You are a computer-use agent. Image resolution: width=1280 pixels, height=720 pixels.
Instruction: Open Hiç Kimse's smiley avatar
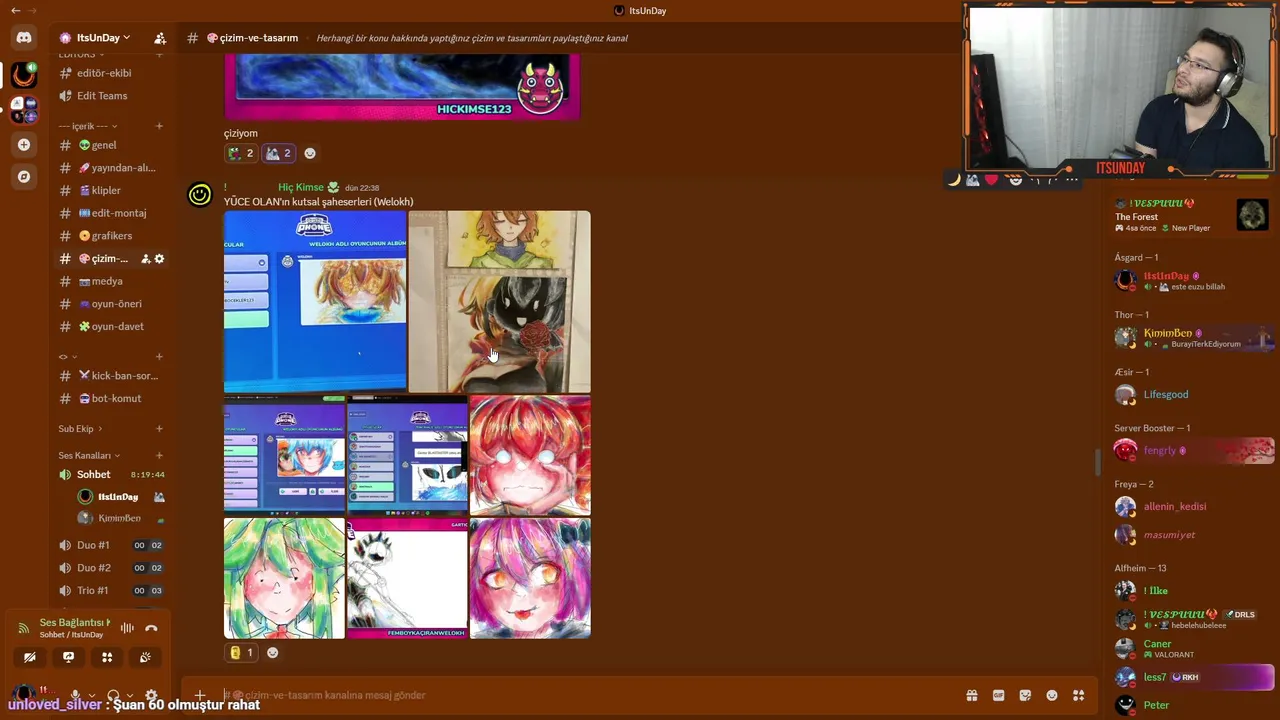pyautogui.click(x=200, y=195)
